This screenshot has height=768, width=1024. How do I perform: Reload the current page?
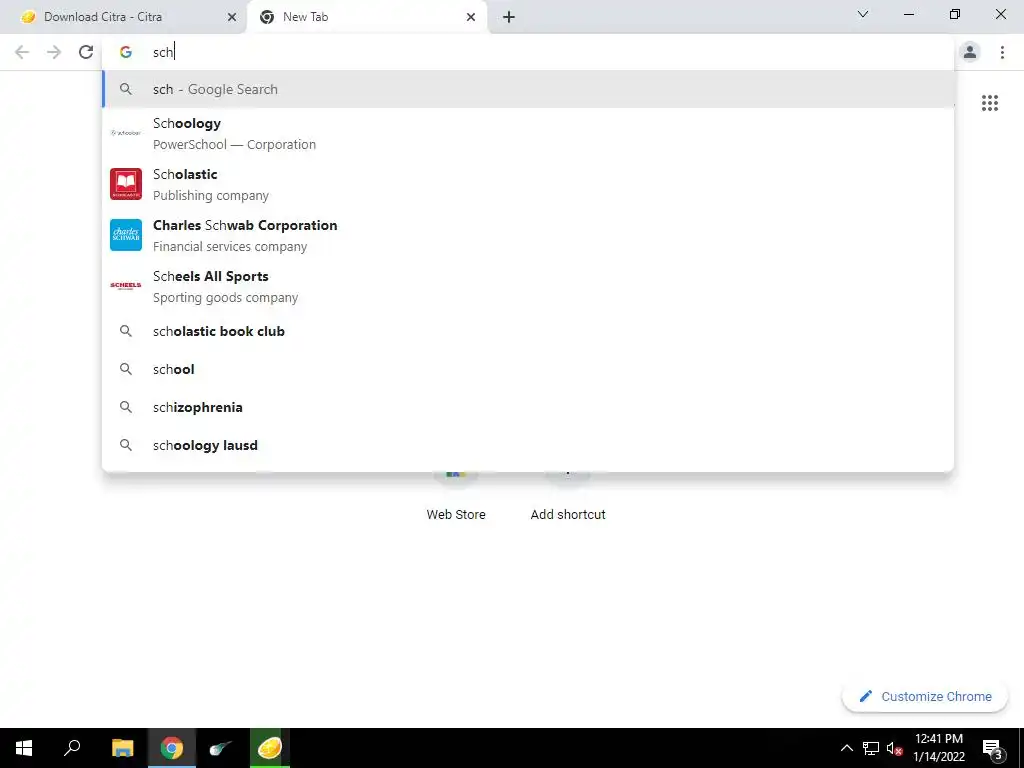86,52
